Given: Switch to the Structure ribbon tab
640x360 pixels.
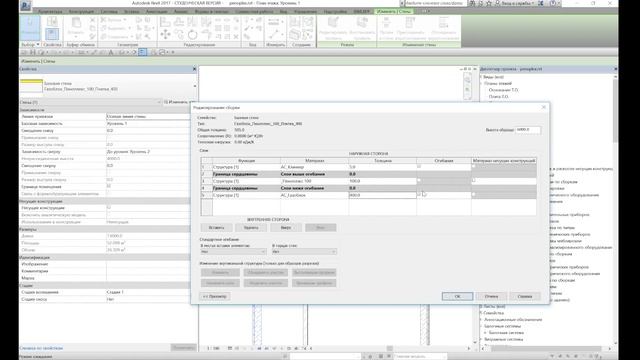Looking at the screenshot, I should (x=81, y=11).
